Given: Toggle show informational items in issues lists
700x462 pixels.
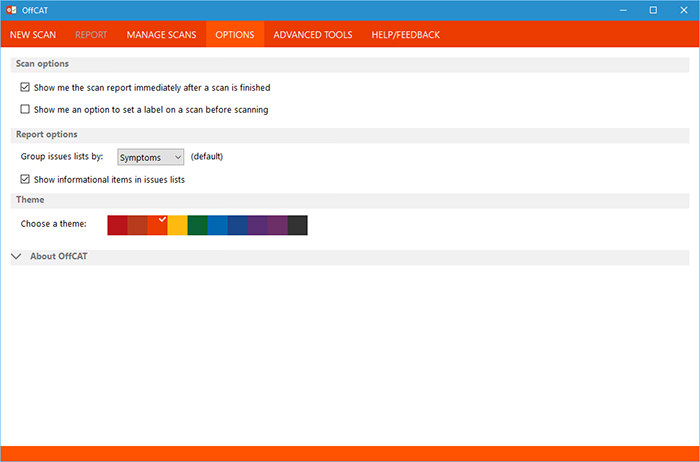Looking at the screenshot, I should coord(25,179).
